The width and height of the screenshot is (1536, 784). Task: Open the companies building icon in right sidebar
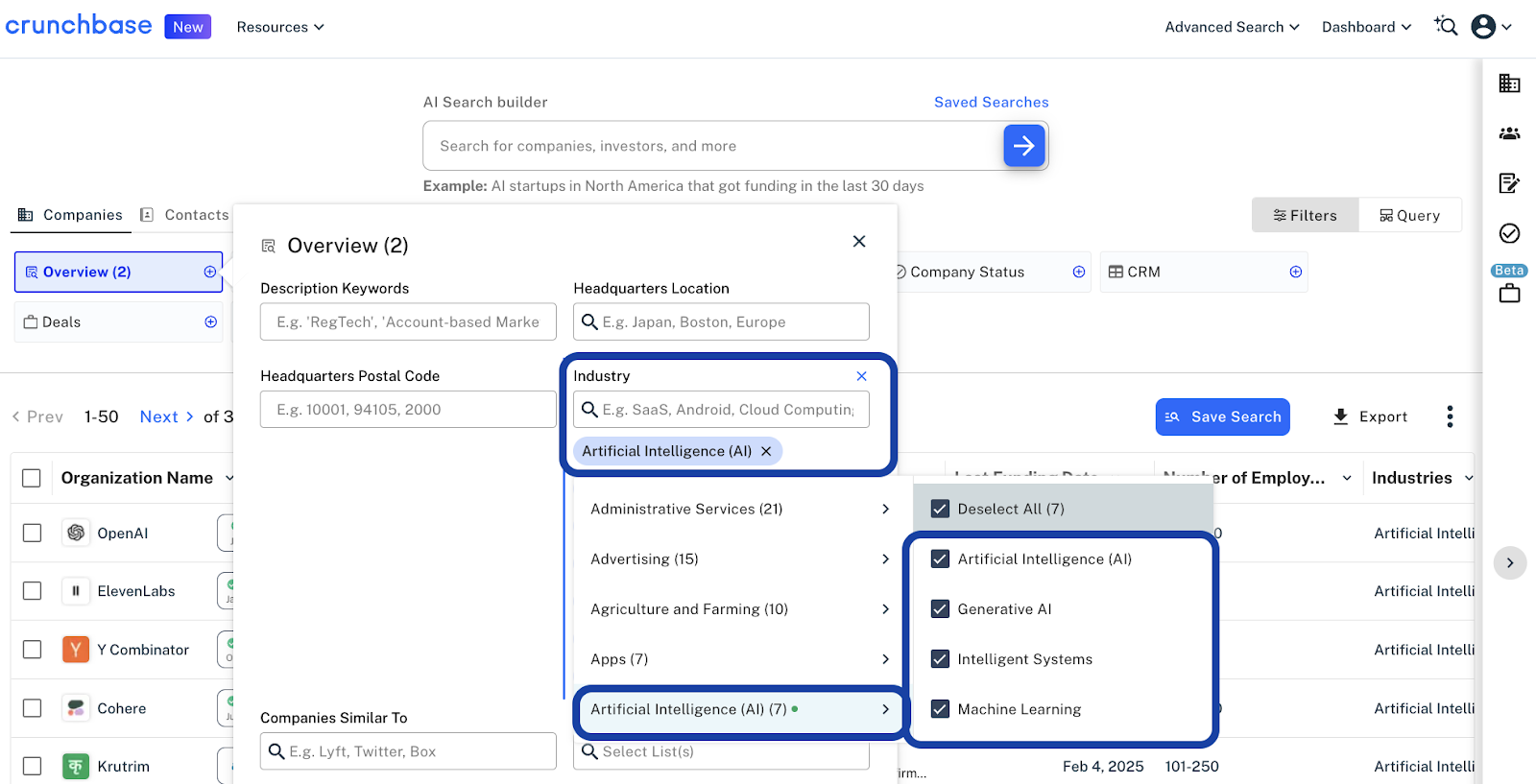click(1509, 83)
